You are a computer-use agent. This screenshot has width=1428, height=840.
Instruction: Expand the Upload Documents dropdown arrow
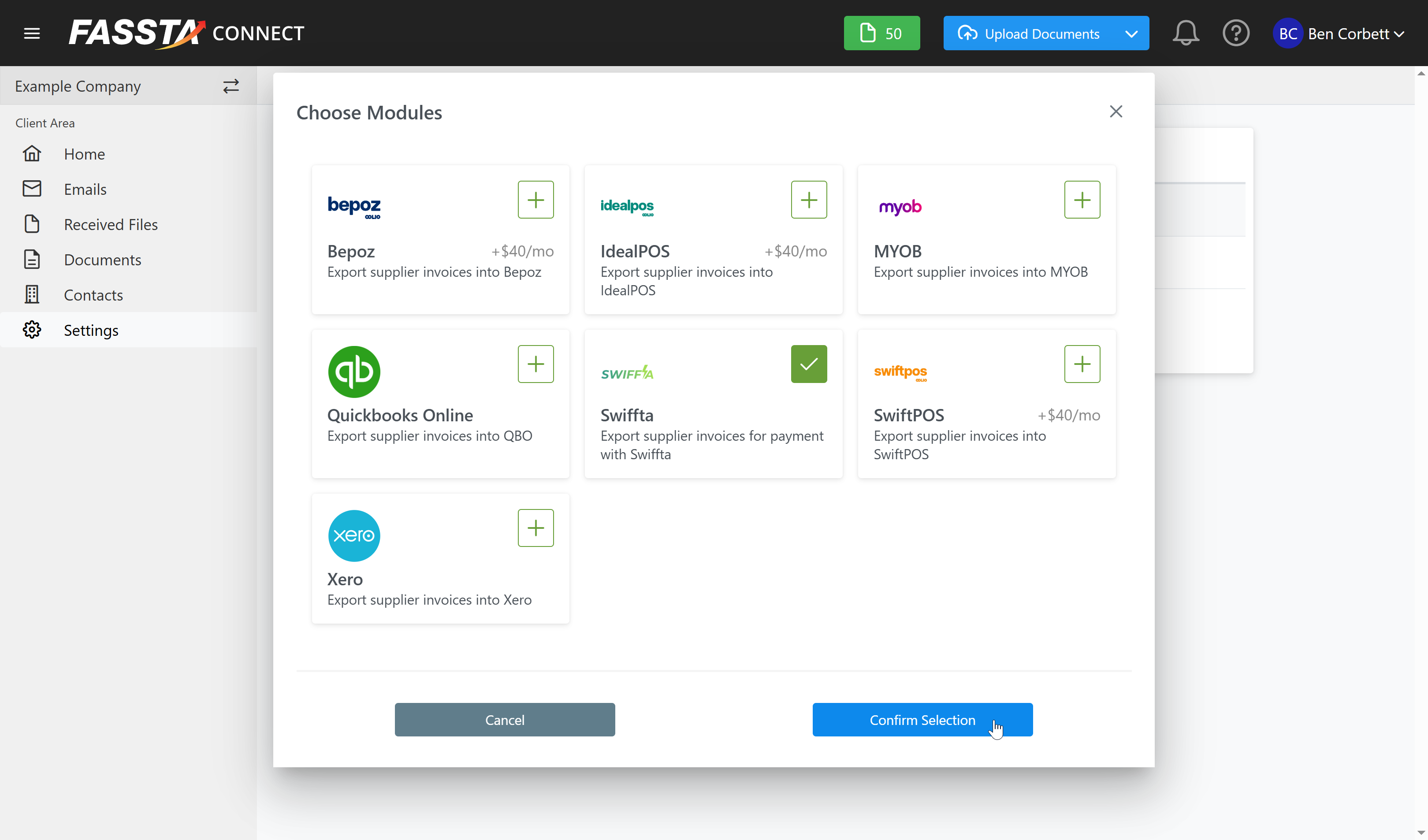[x=1131, y=33]
